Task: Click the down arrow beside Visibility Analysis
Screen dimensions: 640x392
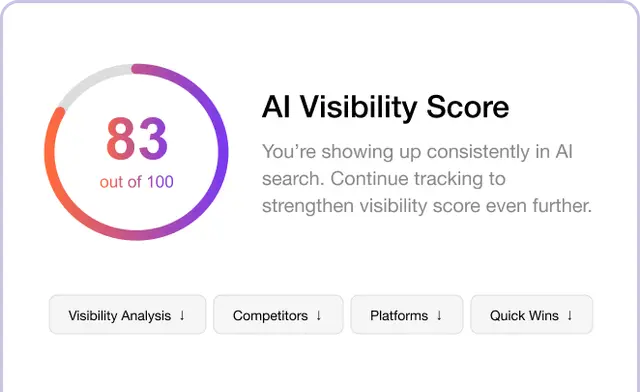Action: pos(182,315)
